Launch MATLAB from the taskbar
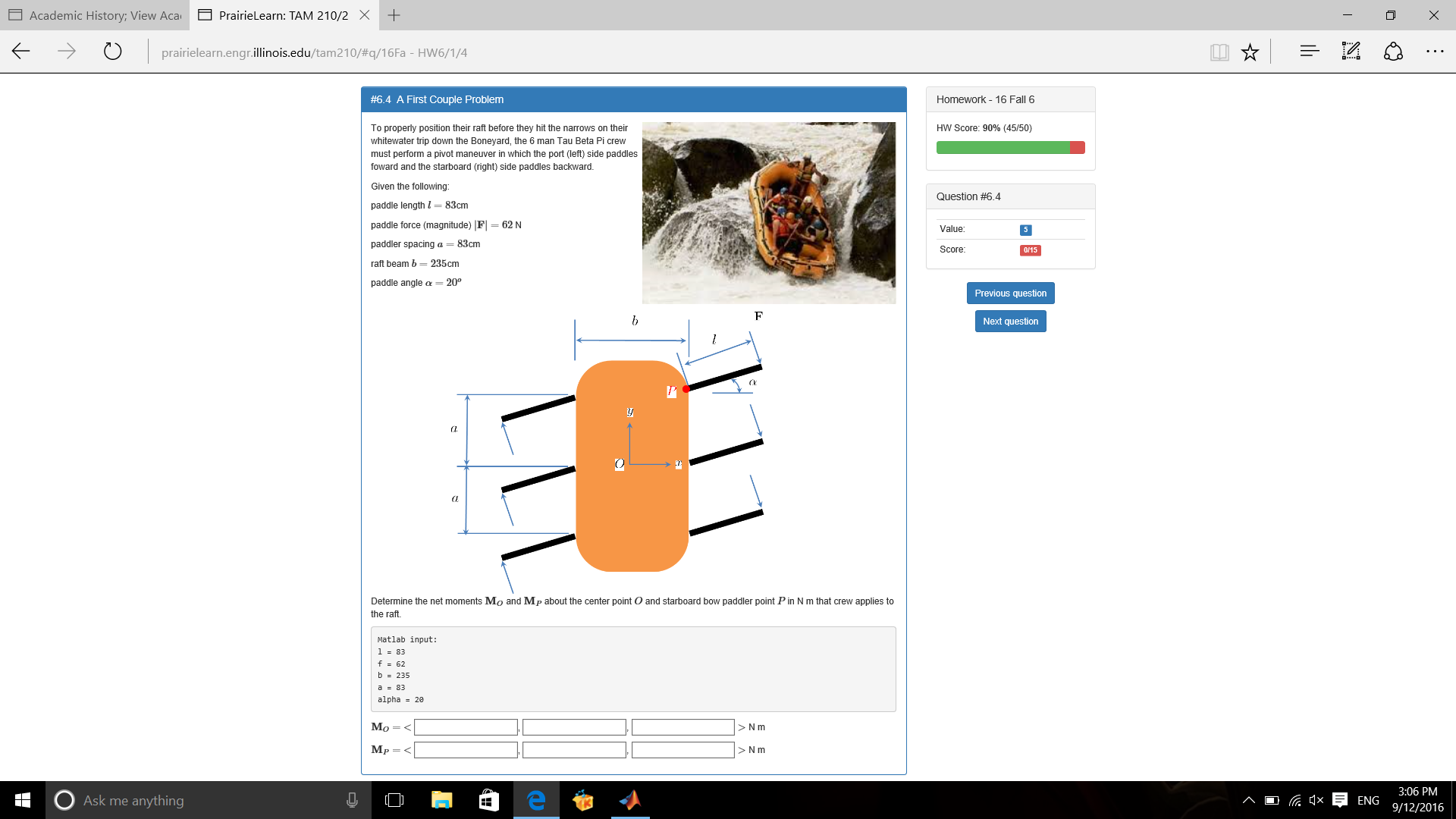Image resolution: width=1456 pixels, height=819 pixels. pos(629,800)
